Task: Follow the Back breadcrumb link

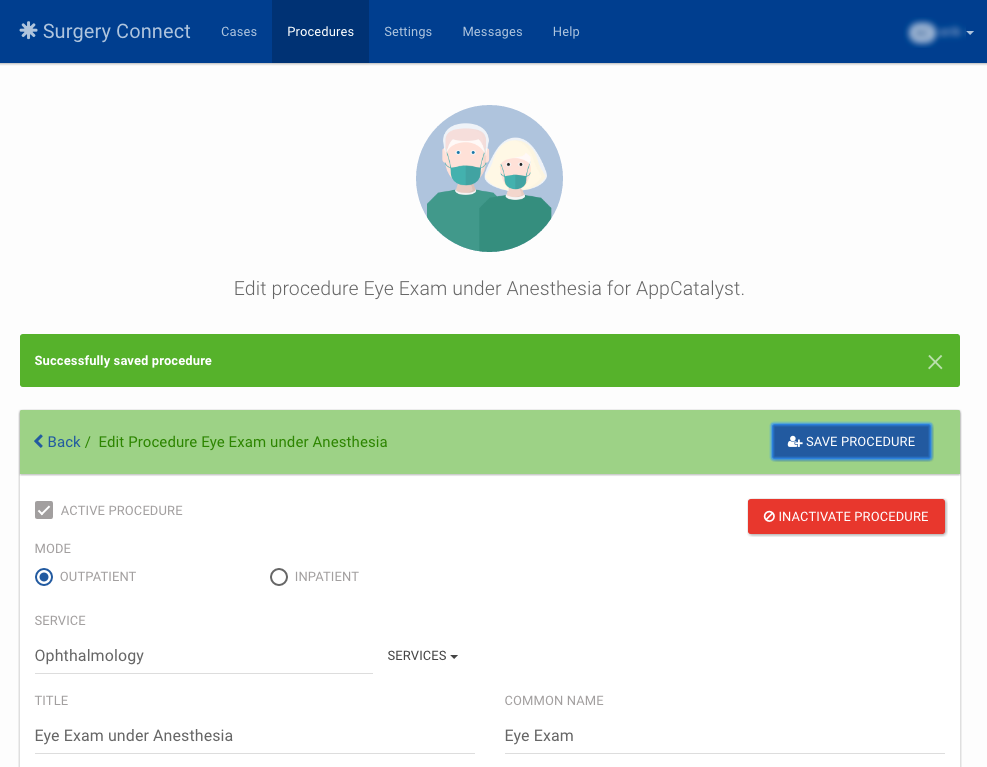Action: 62,441
